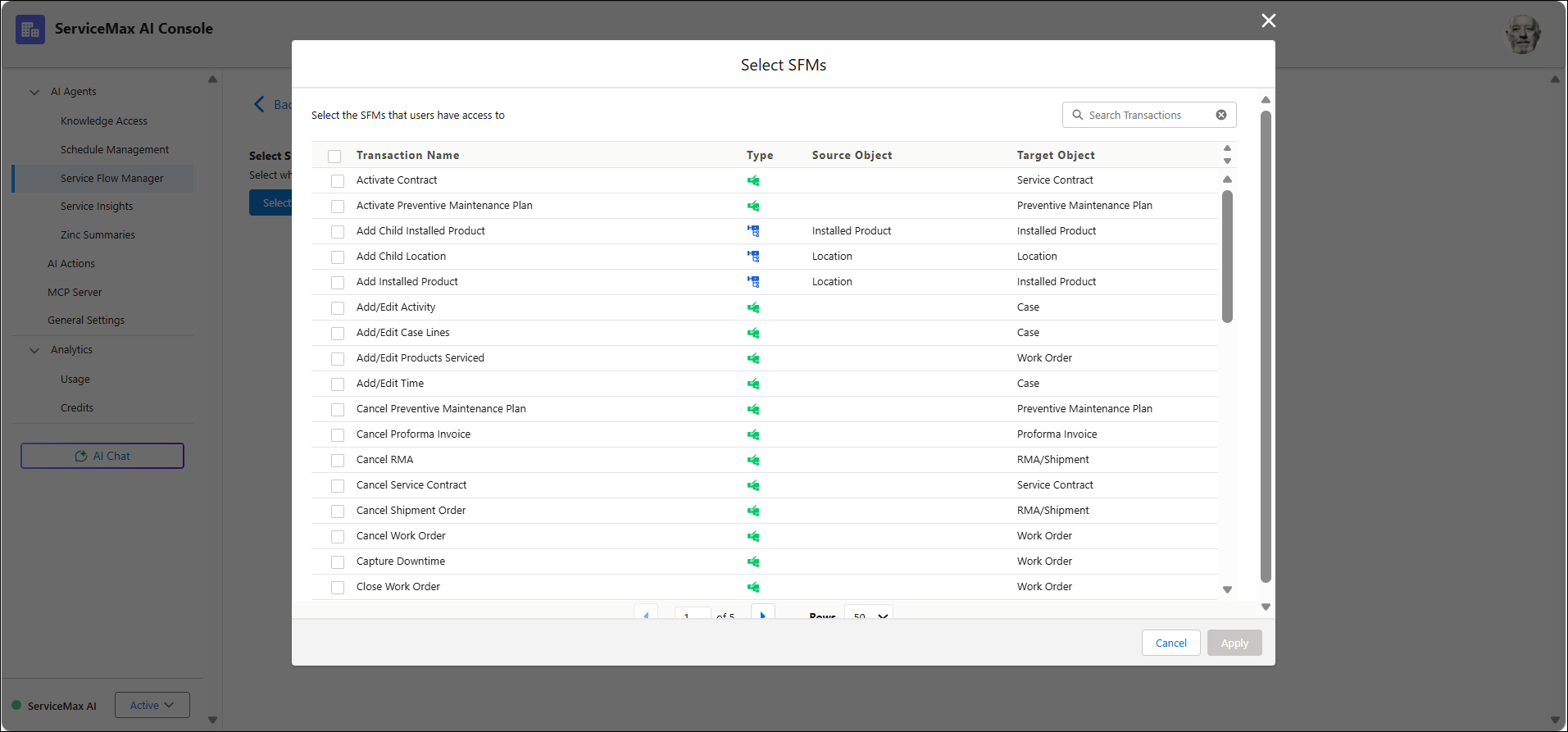Click the type icon for Cancel Shipment Order
Image resolution: width=1568 pixels, height=732 pixels.
tap(753, 511)
